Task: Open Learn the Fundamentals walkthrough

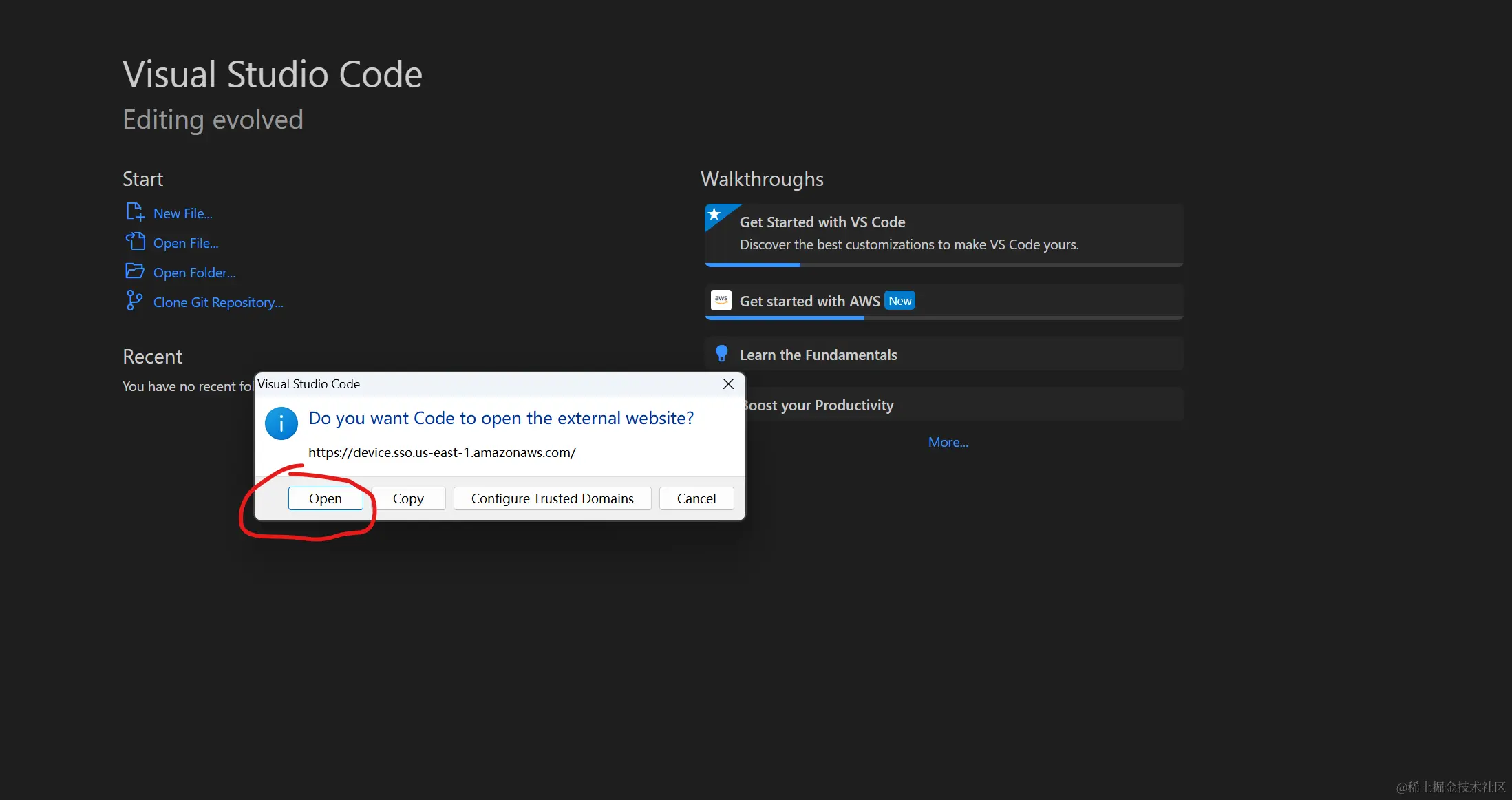Action: [x=944, y=354]
